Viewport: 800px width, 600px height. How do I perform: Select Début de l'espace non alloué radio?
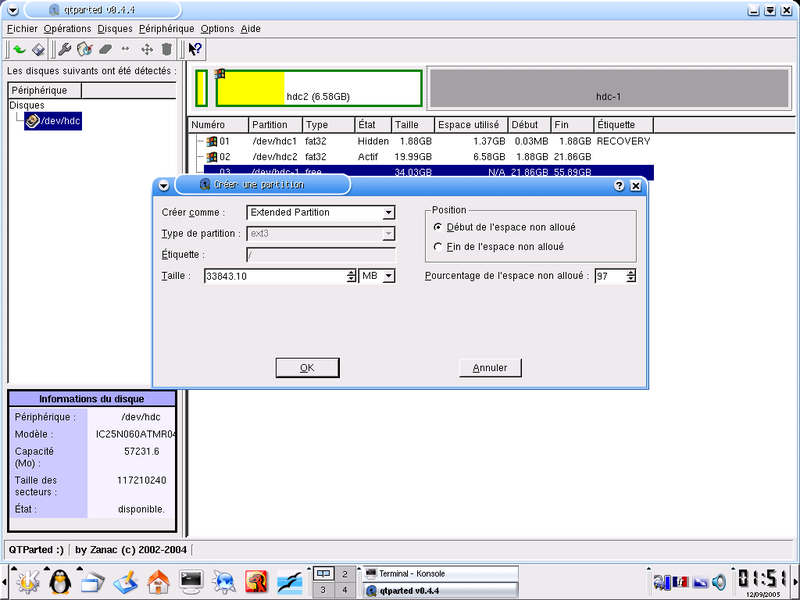coord(438,227)
